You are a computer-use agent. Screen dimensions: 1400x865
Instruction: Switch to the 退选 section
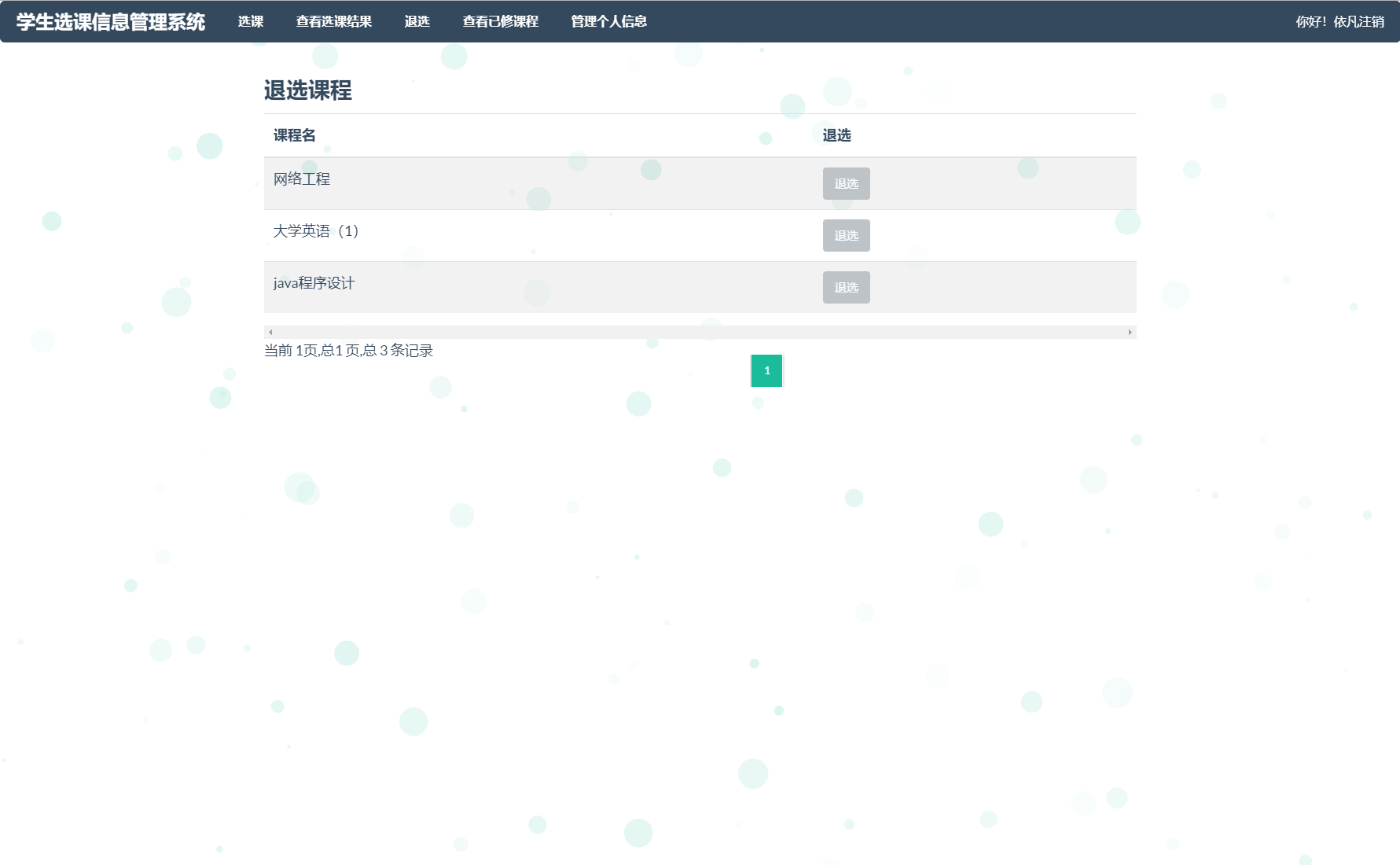(417, 21)
